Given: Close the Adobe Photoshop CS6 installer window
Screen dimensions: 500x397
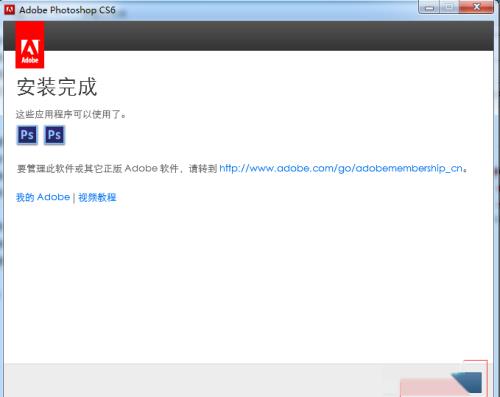Looking at the screenshot, I should pos(476,7).
